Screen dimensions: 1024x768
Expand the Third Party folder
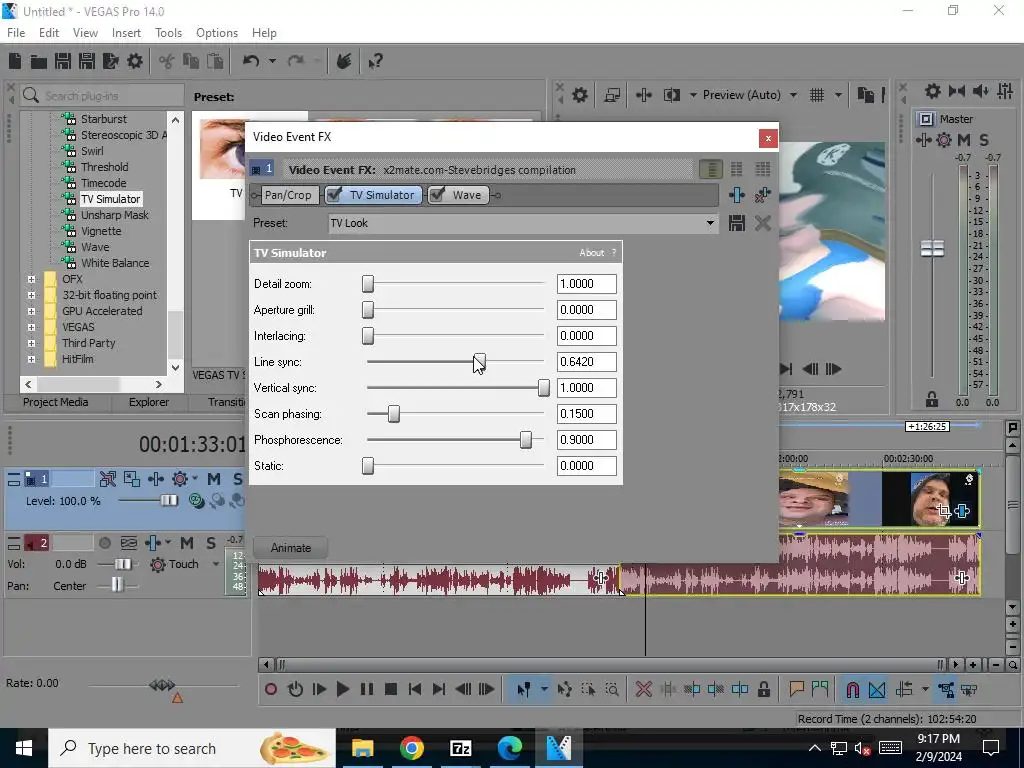[x=31, y=343]
